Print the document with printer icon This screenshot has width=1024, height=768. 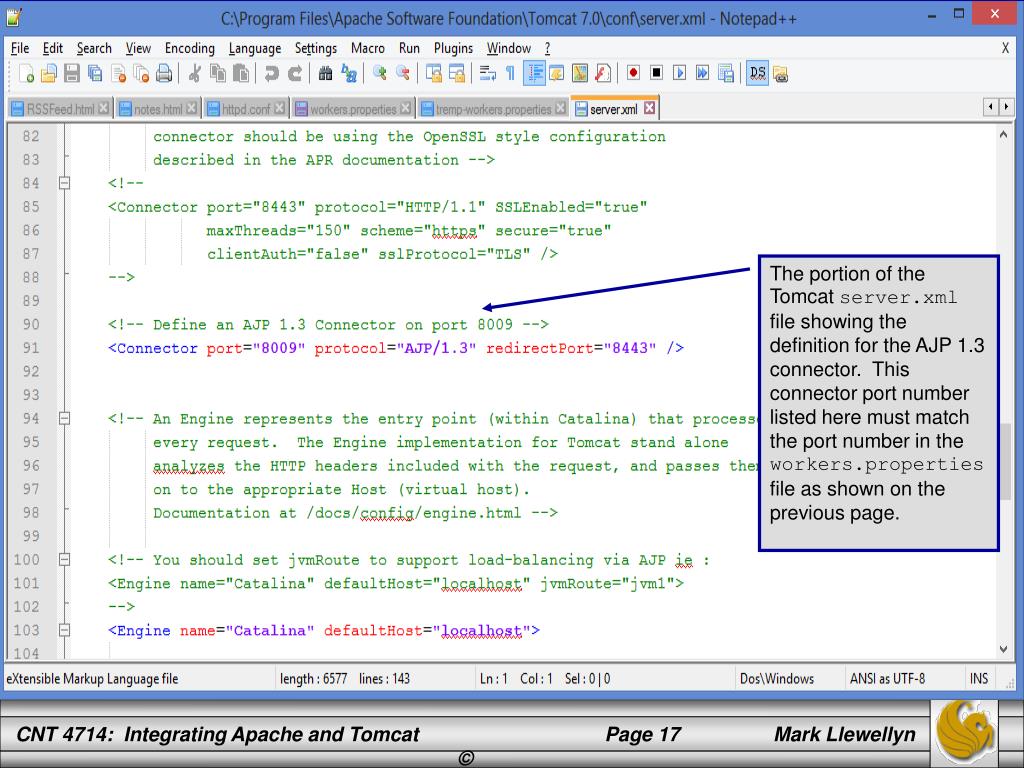165,73
